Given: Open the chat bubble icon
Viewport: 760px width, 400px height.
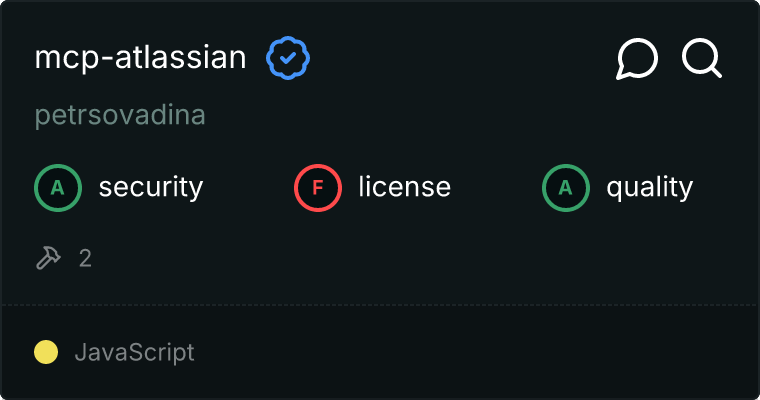Looking at the screenshot, I should pos(637,59).
